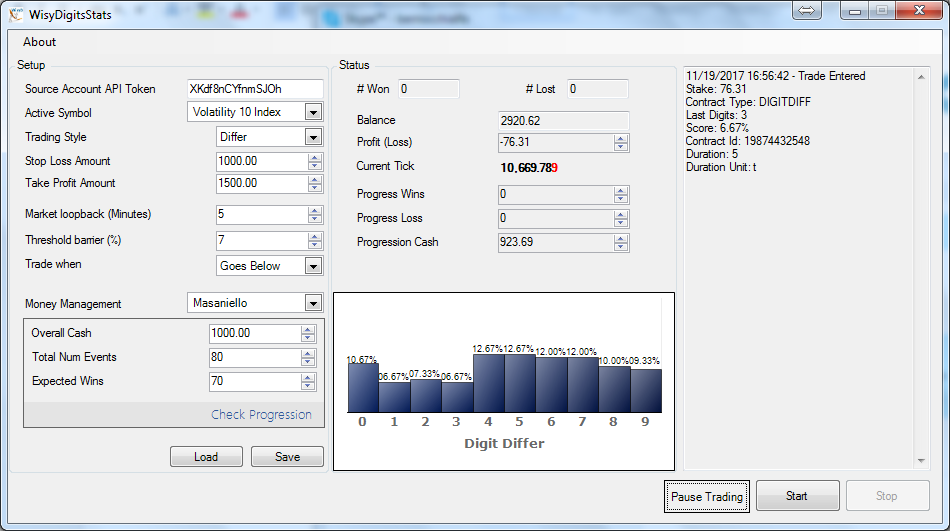Expand the Trade when dropdown
The image size is (950, 531).
(x=313, y=266)
